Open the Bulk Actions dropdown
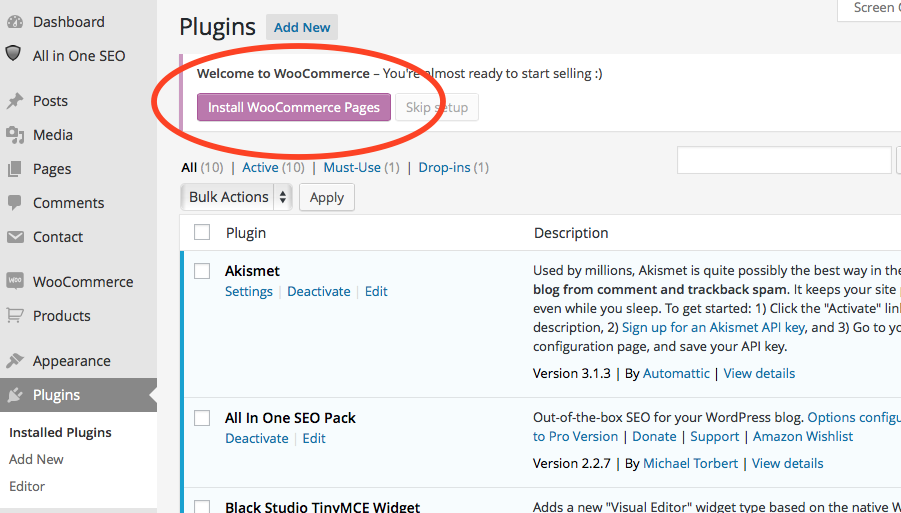Image resolution: width=901 pixels, height=513 pixels. (236, 197)
